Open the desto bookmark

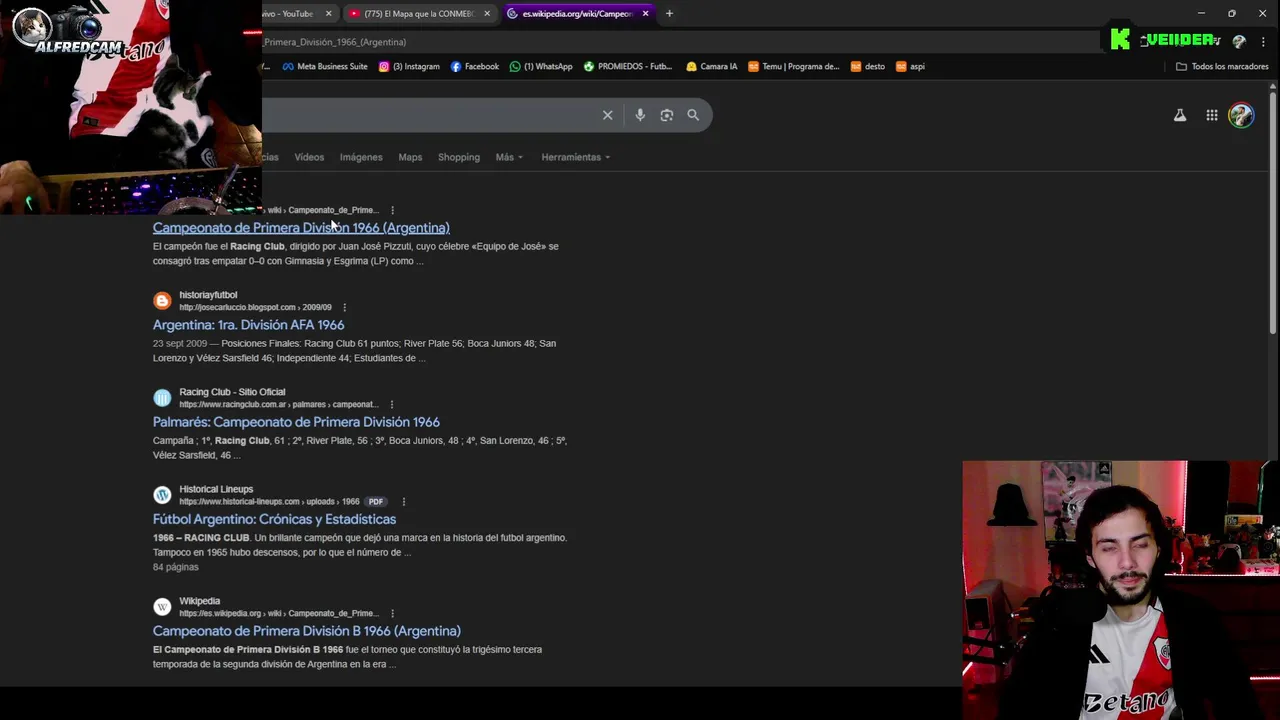pyautogui.click(x=868, y=66)
